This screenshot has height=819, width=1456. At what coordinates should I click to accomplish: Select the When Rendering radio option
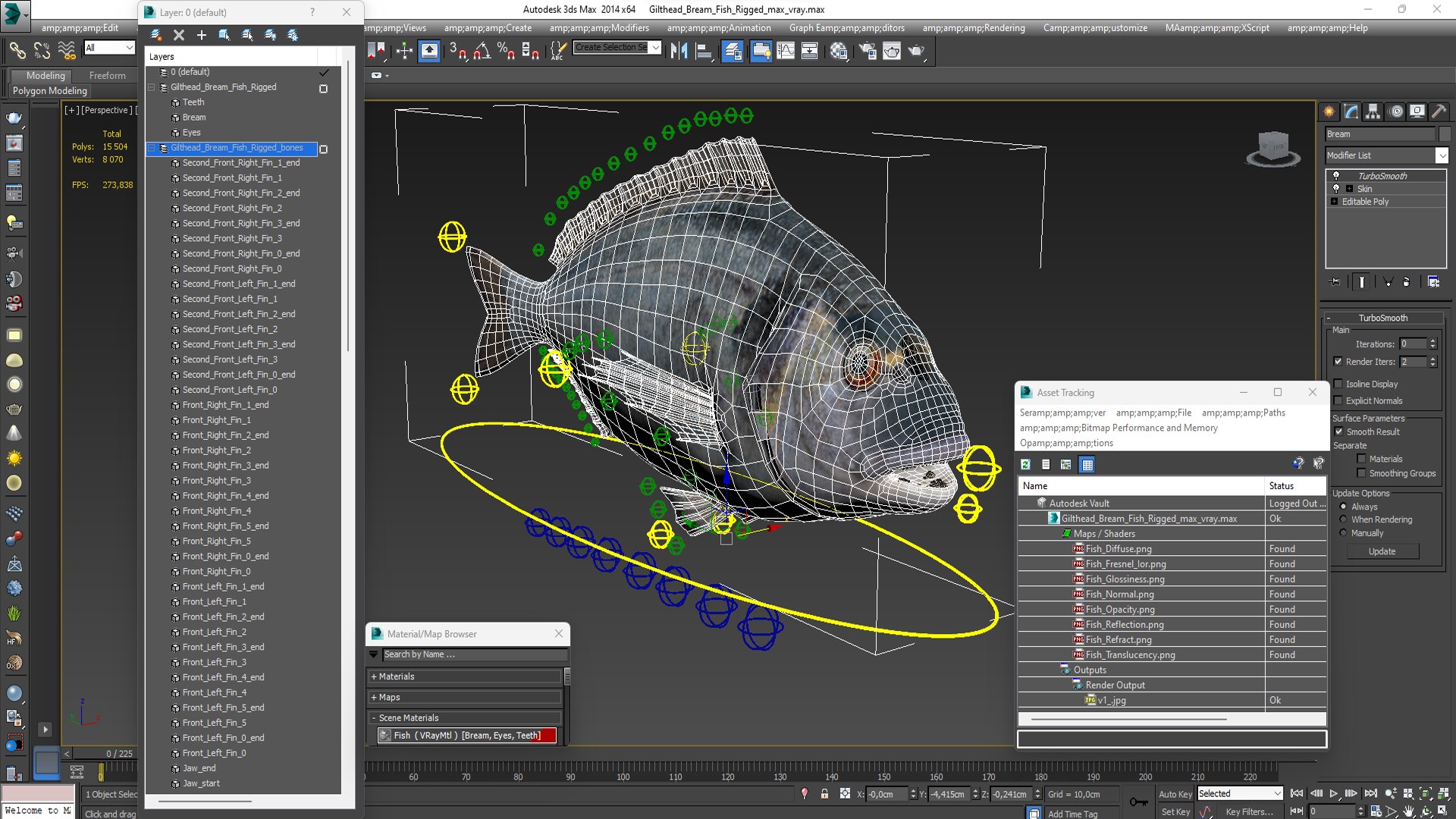click(x=1343, y=519)
